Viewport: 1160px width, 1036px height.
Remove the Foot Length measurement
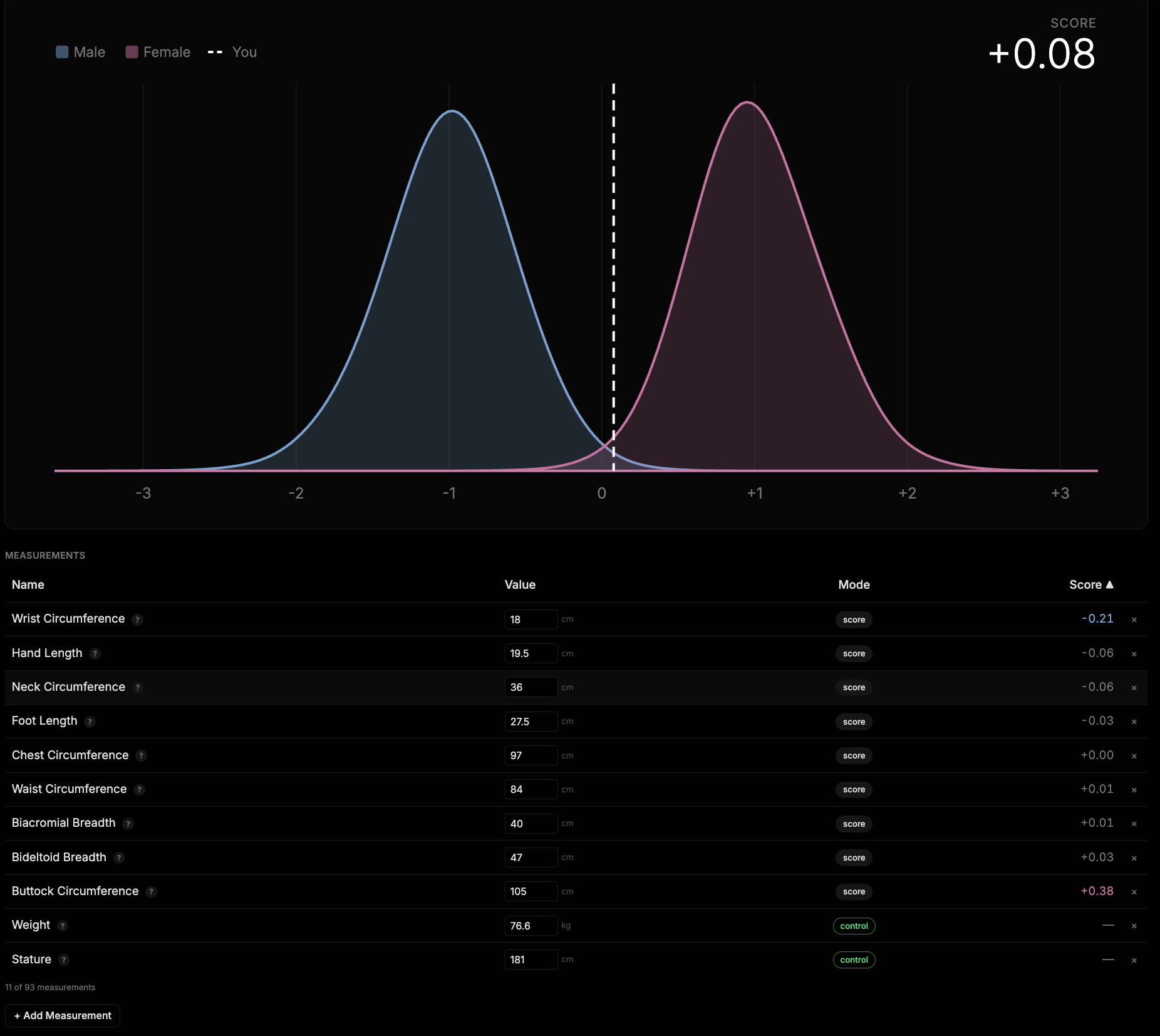point(1134,722)
